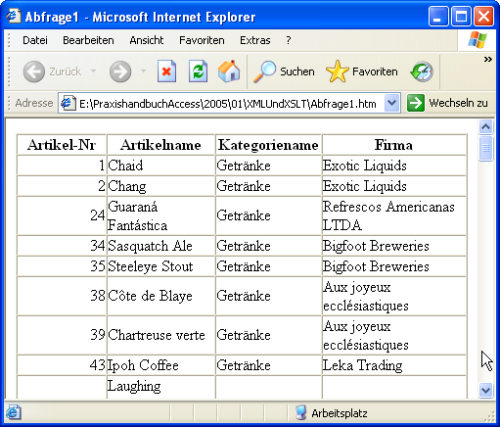Click the Sasquatch Ale cell
This screenshot has height=427, width=500.
pyautogui.click(x=161, y=246)
